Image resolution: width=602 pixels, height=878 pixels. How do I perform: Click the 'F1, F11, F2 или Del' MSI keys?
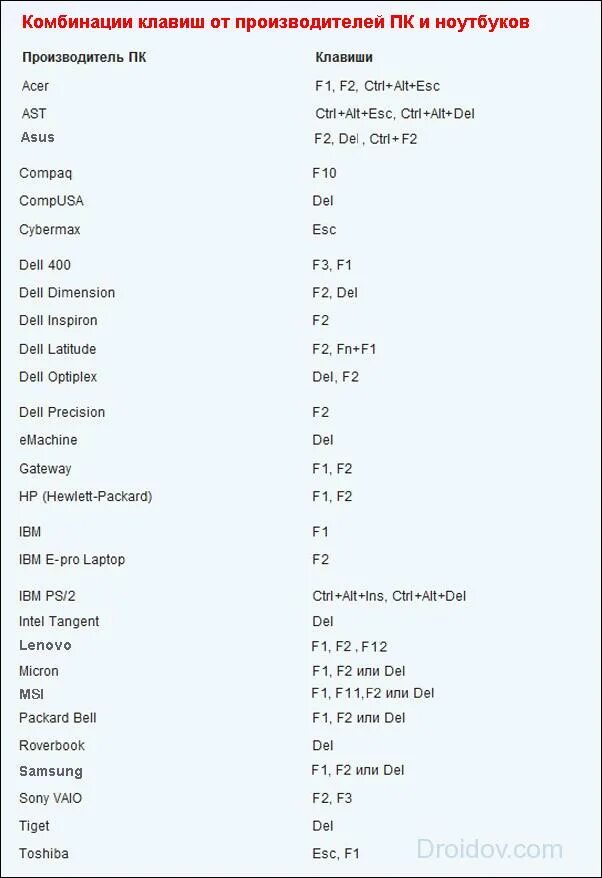click(372, 693)
